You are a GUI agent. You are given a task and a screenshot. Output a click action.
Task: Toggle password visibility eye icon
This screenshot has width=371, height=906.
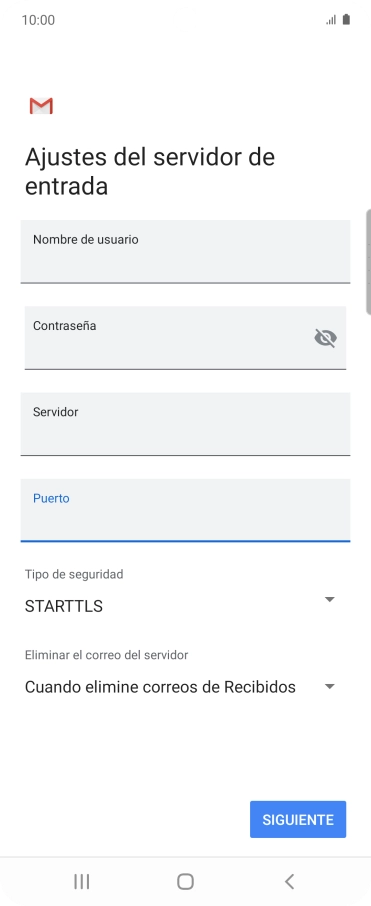click(325, 338)
